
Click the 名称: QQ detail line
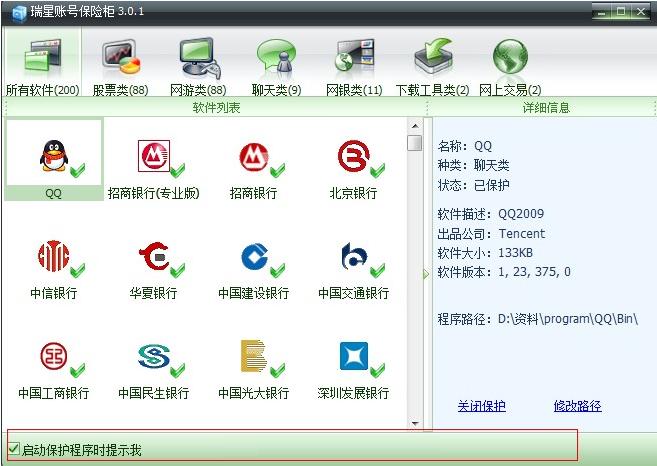pyautogui.click(x=465, y=146)
